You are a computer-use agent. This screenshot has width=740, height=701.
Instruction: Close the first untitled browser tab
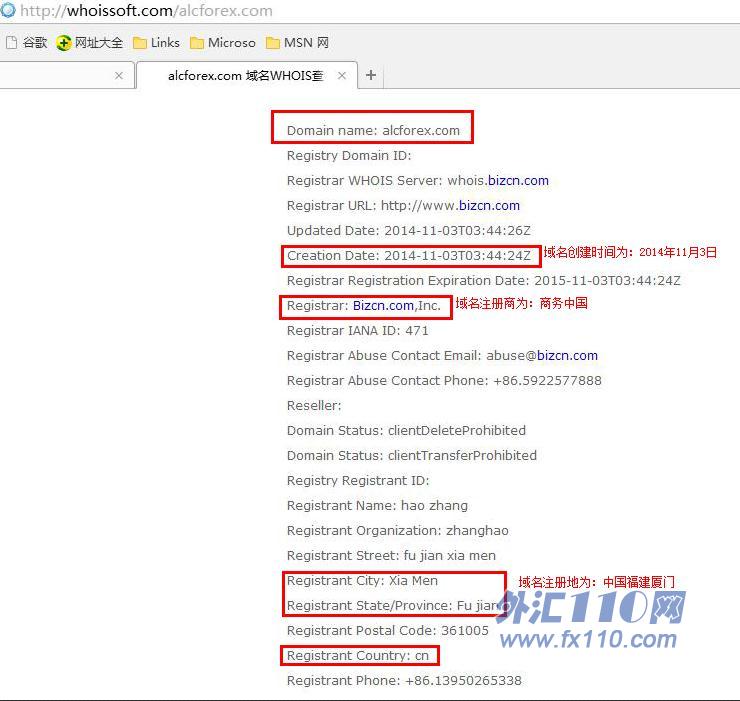pyautogui.click(x=119, y=76)
